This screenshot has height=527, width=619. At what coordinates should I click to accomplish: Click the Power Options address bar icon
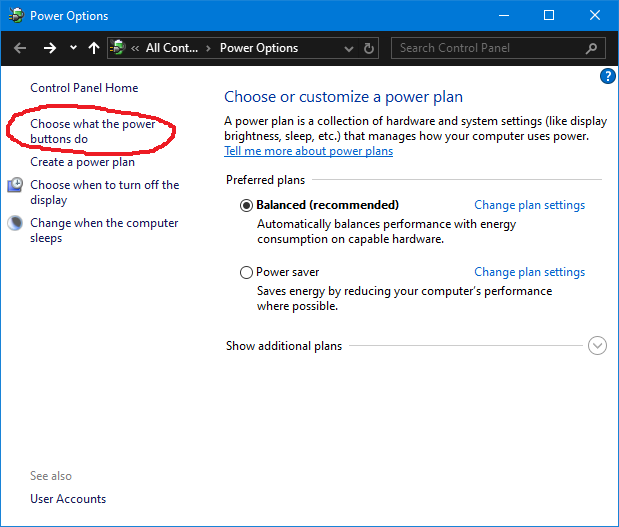click(x=117, y=47)
